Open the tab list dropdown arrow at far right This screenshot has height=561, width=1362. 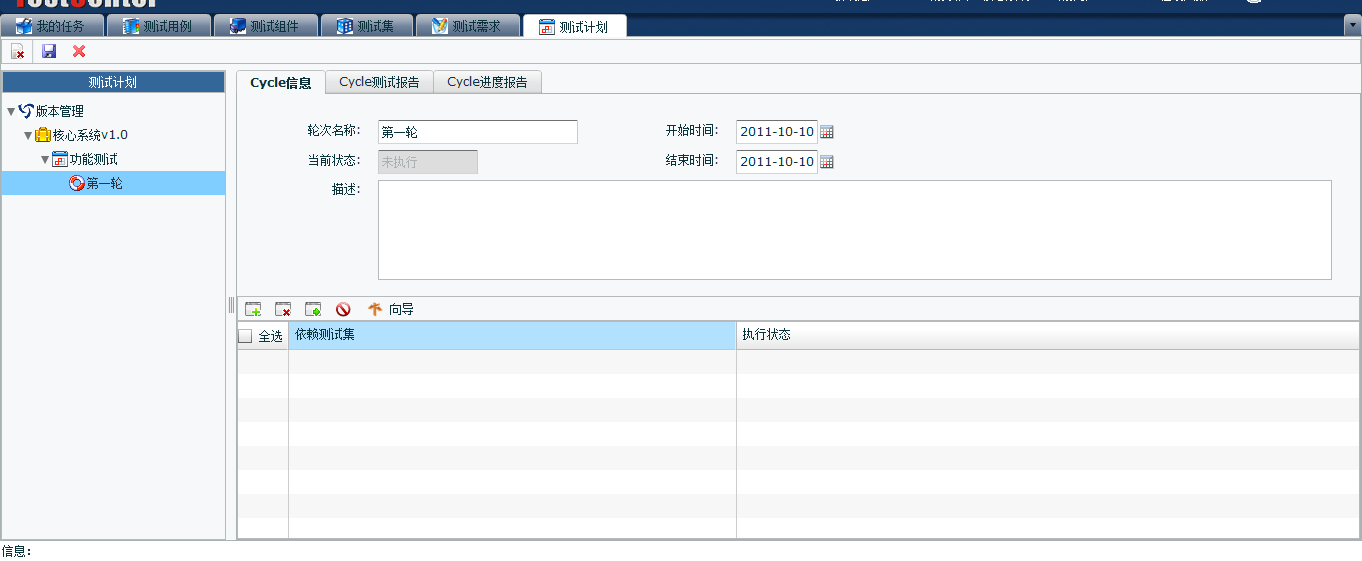point(1351,26)
